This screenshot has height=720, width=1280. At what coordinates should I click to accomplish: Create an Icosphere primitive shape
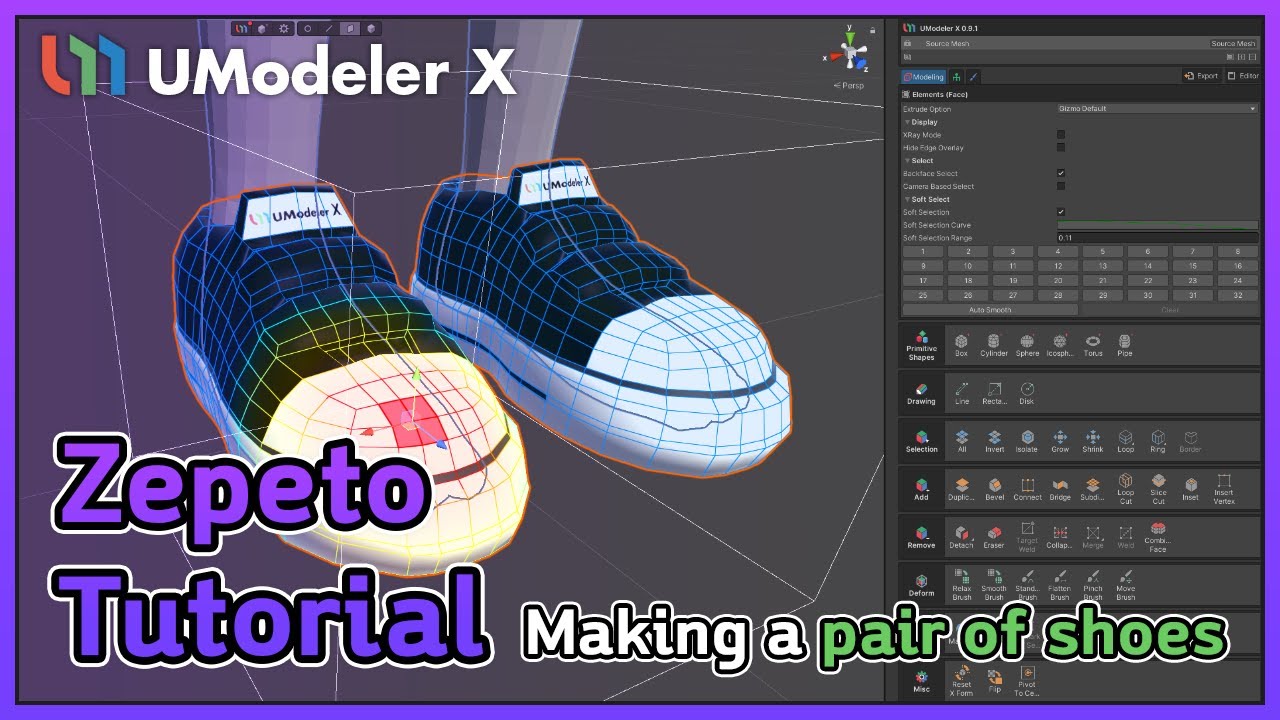click(x=1060, y=345)
